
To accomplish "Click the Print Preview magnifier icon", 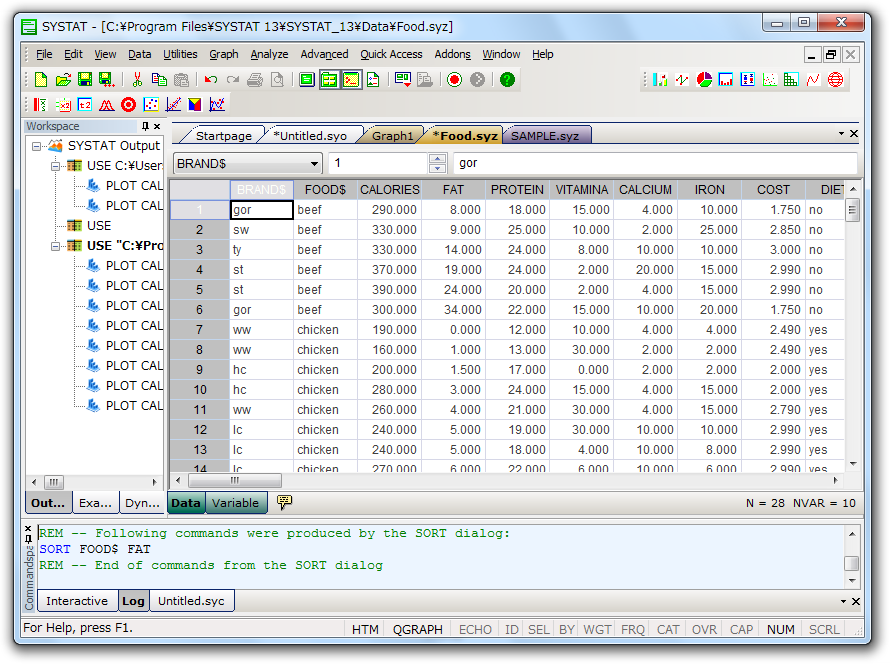I will coord(277,79).
